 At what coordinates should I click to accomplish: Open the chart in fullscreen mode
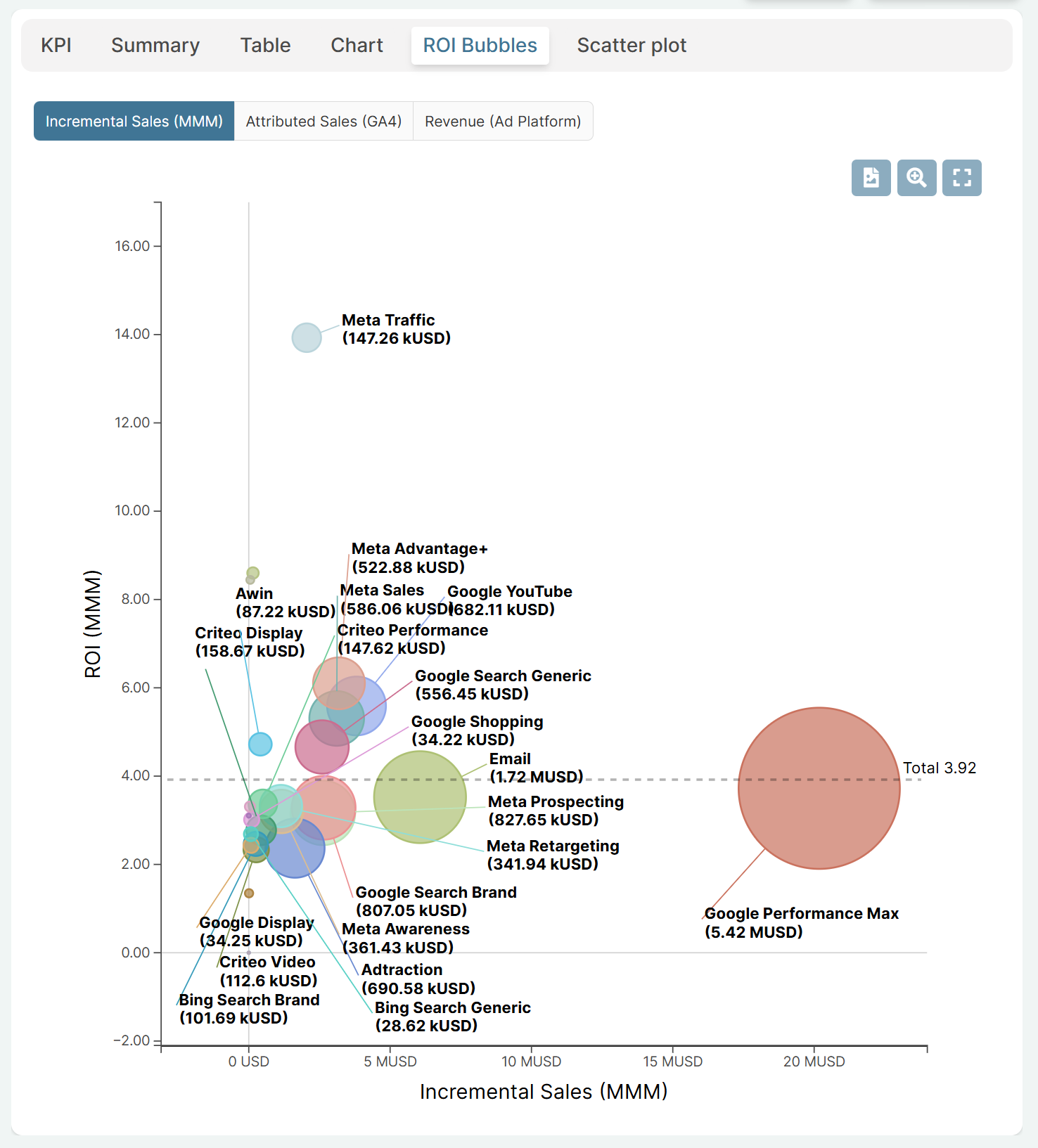tap(961, 178)
